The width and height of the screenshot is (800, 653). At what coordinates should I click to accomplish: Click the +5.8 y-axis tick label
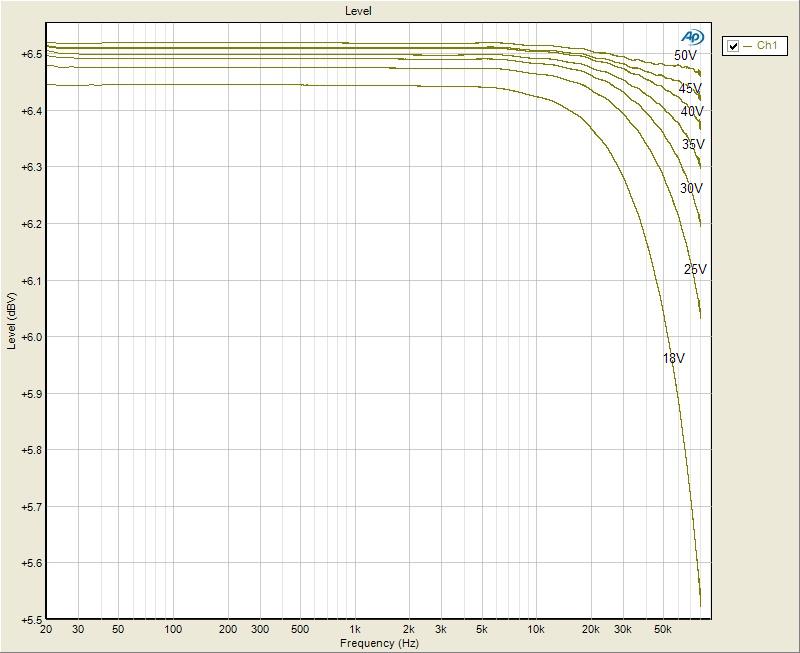click(31, 450)
